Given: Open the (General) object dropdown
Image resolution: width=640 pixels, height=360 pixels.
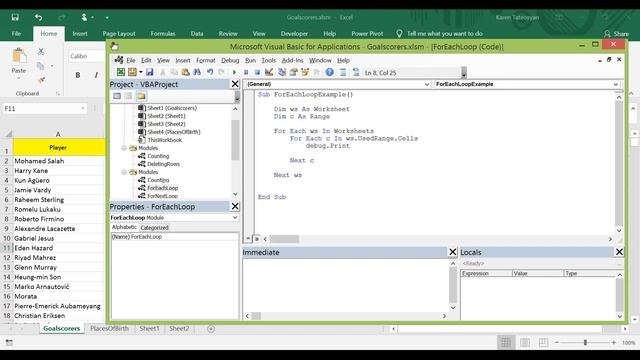Looking at the screenshot, I should [x=427, y=84].
